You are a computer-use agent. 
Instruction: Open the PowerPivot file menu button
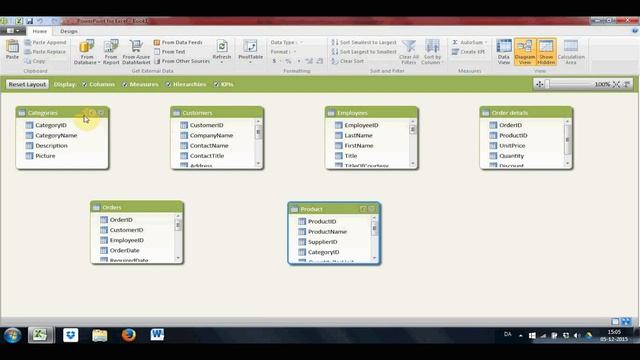pos(13,31)
